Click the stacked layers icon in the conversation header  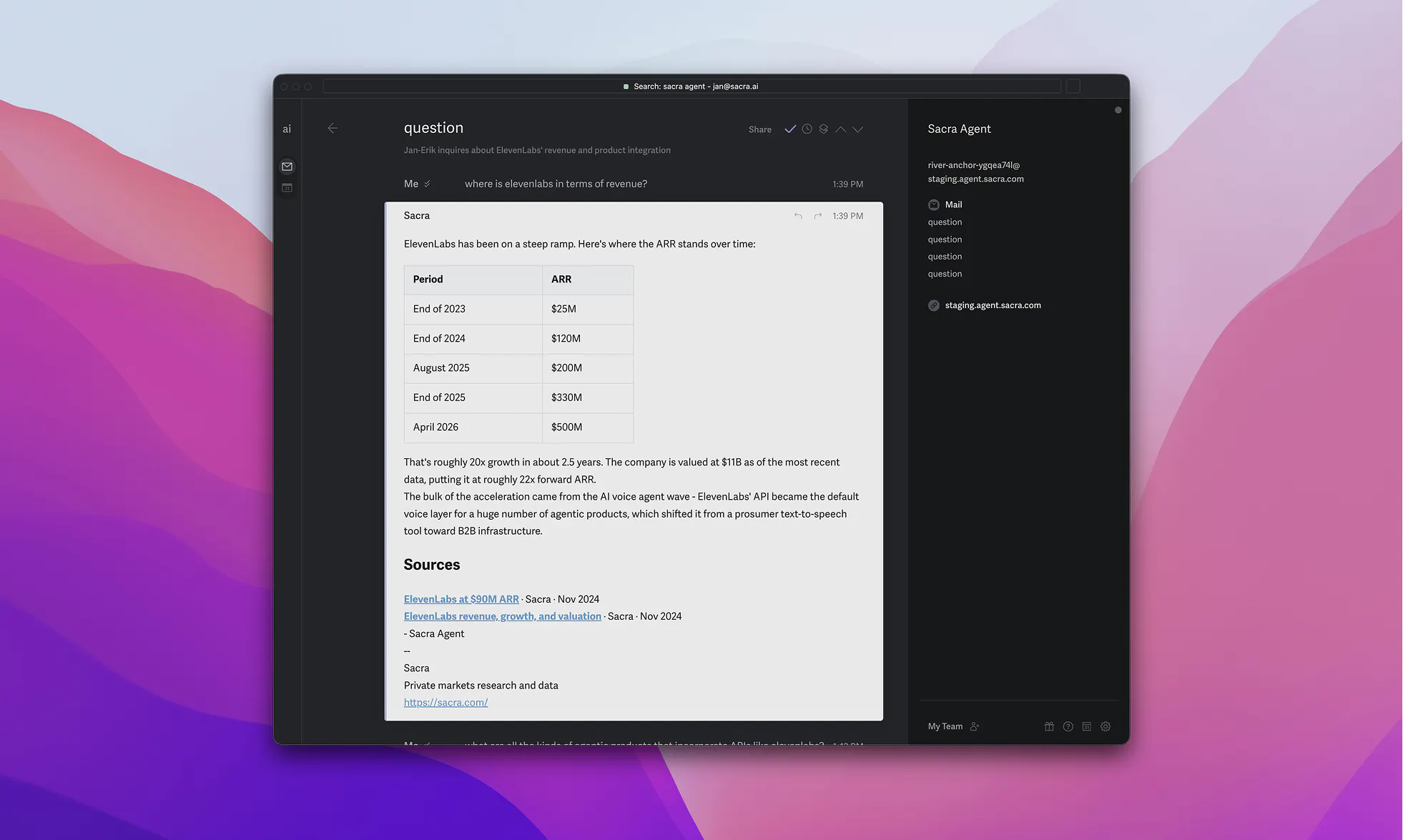coord(824,129)
